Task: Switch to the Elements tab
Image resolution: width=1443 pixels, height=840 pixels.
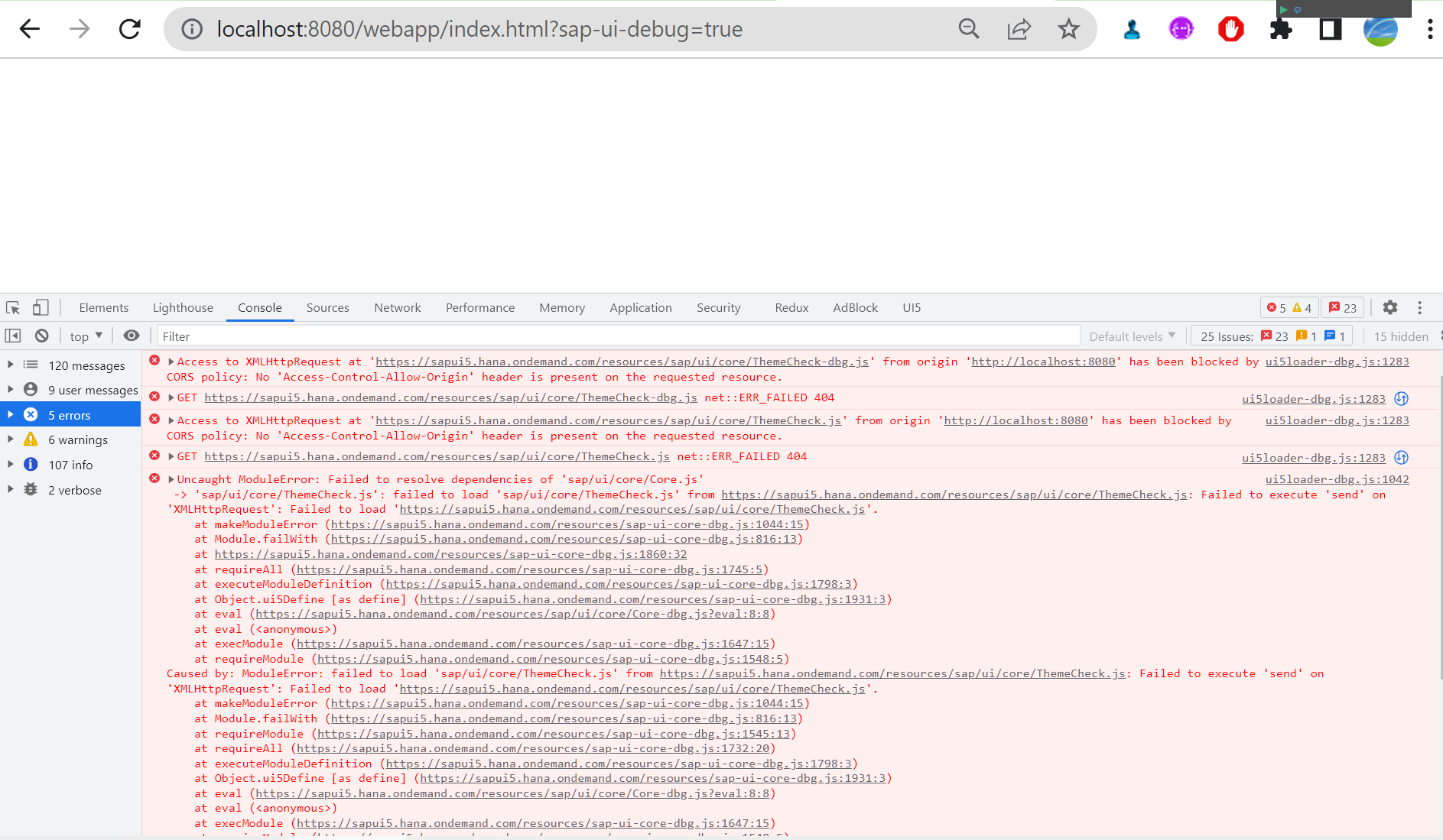Action: pyautogui.click(x=104, y=307)
